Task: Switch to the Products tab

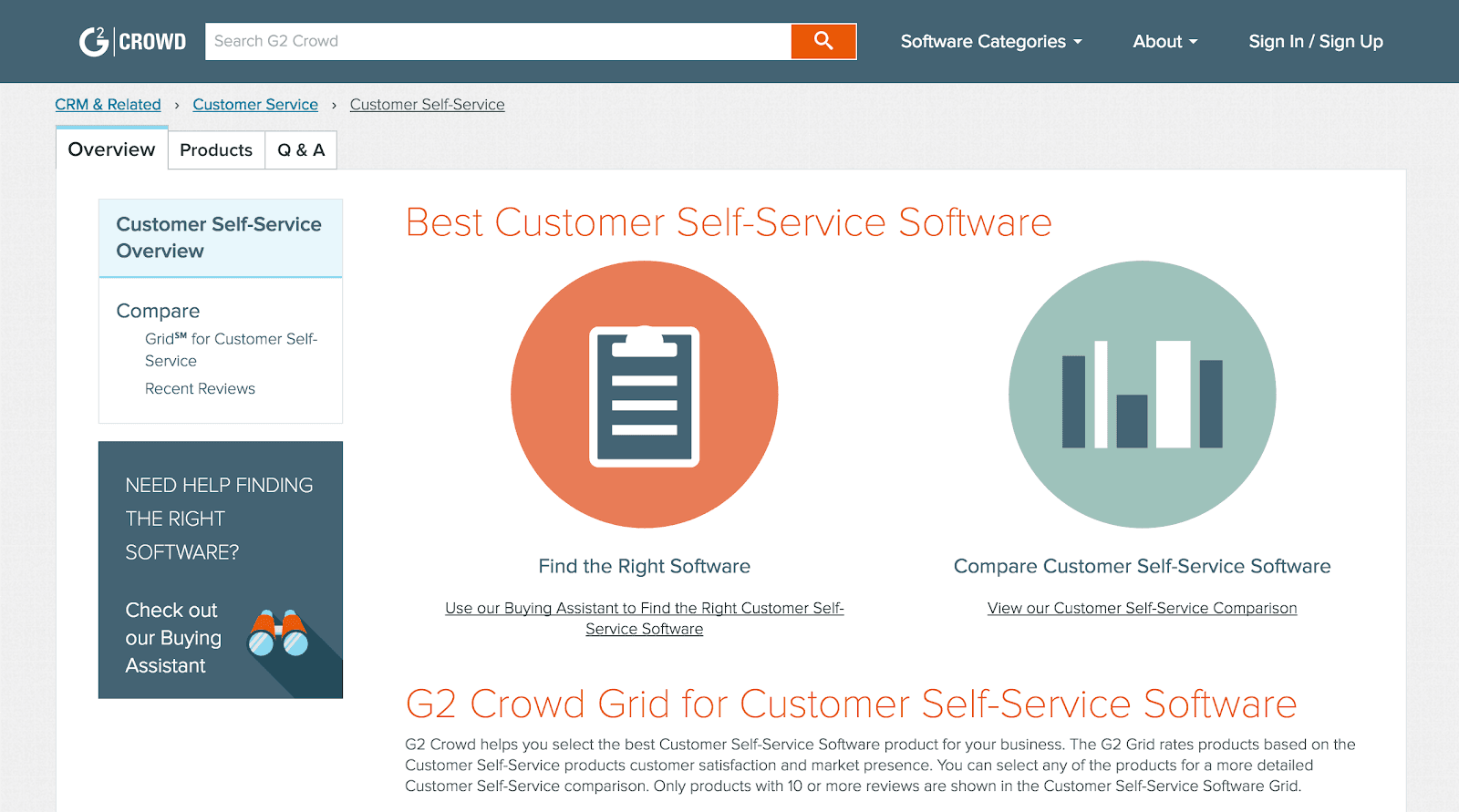Action: tap(216, 150)
